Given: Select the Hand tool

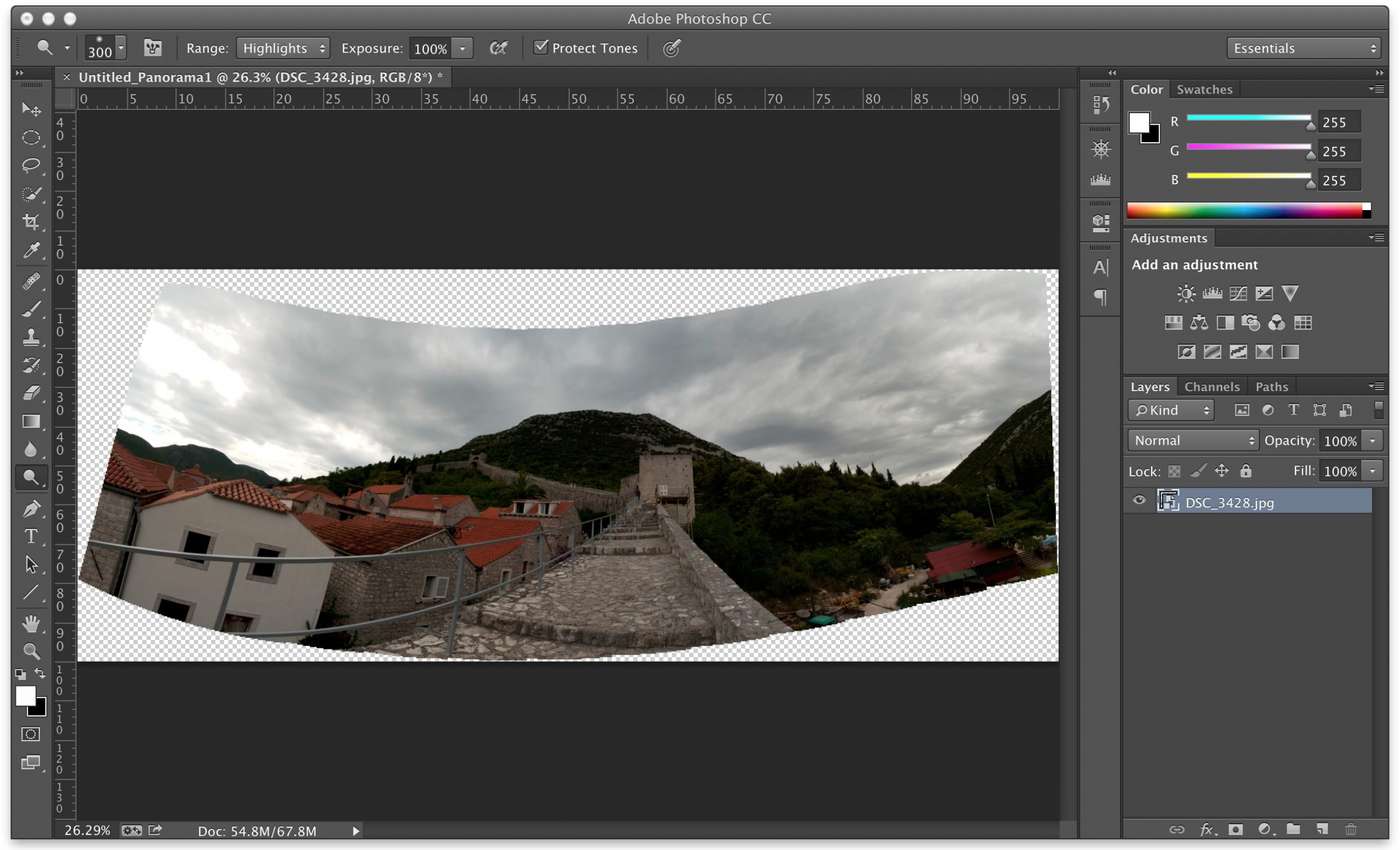Looking at the screenshot, I should coord(31,624).
